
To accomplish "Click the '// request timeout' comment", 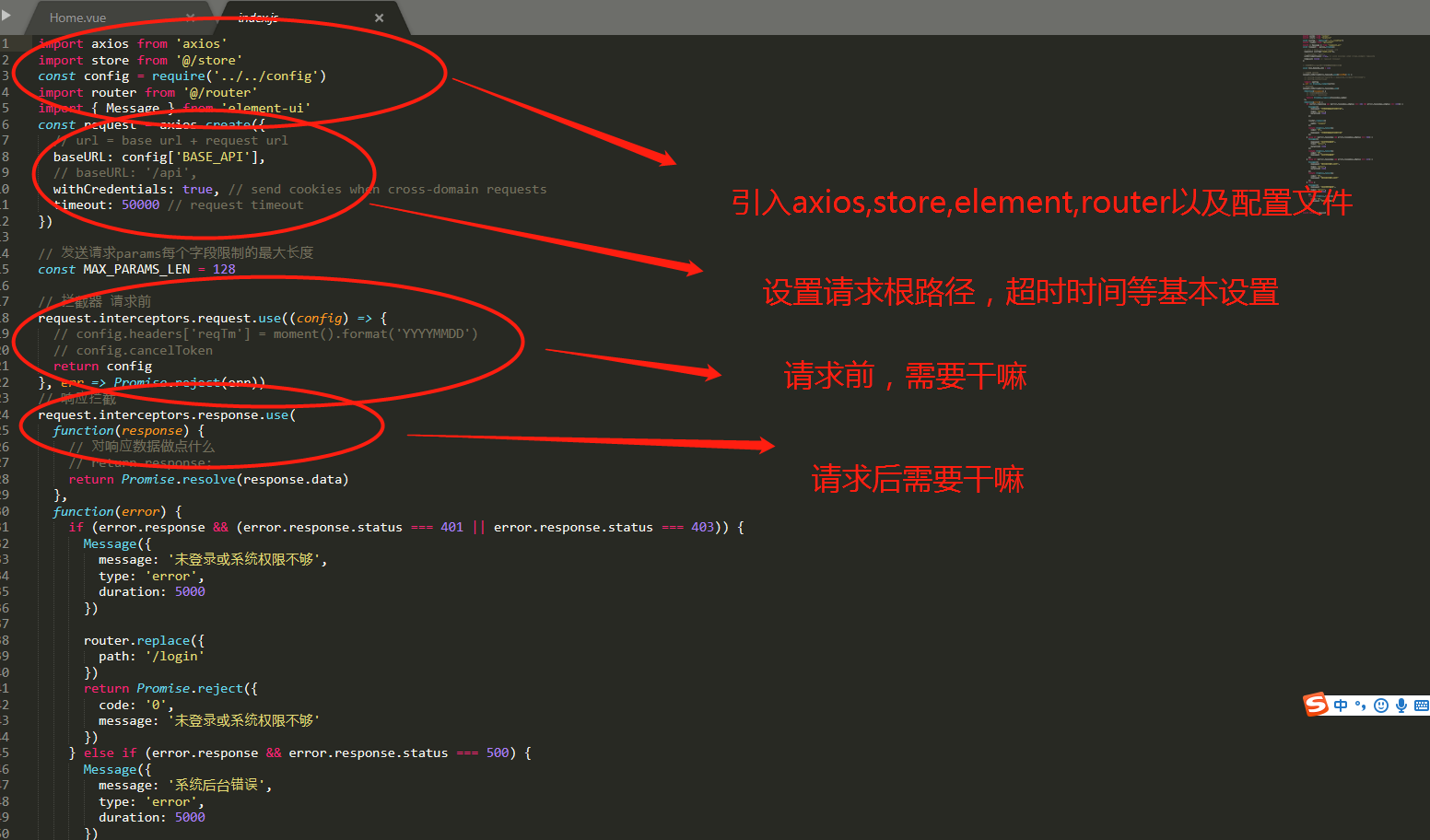I will pyautogui.click(x=236, y=204).
